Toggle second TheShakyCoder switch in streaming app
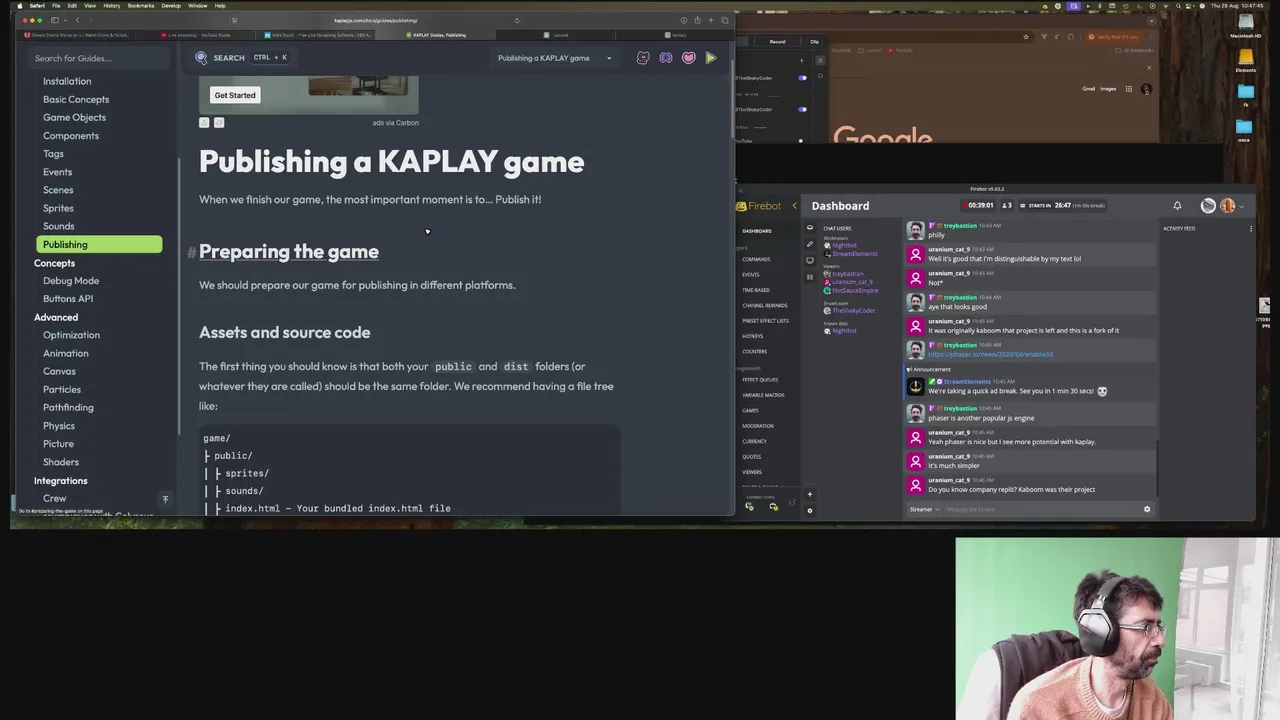This screenshot has height=720, width=1280. coord(802,109)
